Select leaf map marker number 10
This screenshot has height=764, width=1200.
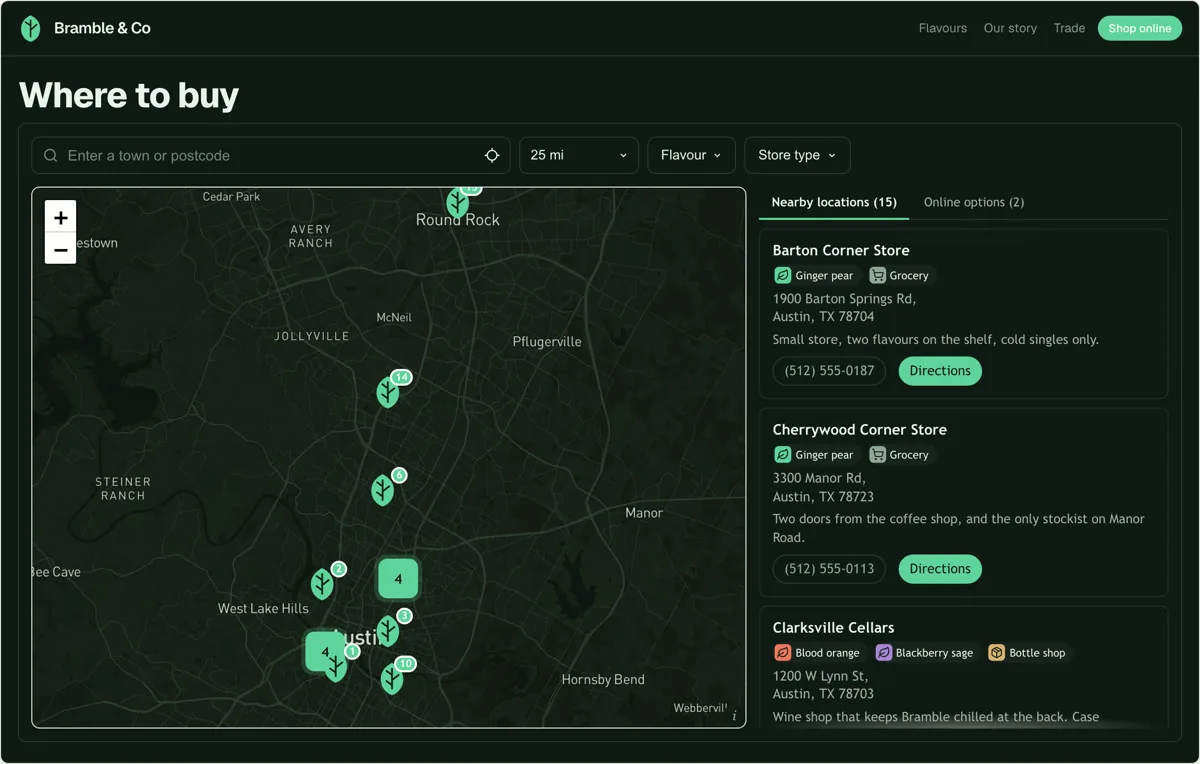[x=392, y=679]
